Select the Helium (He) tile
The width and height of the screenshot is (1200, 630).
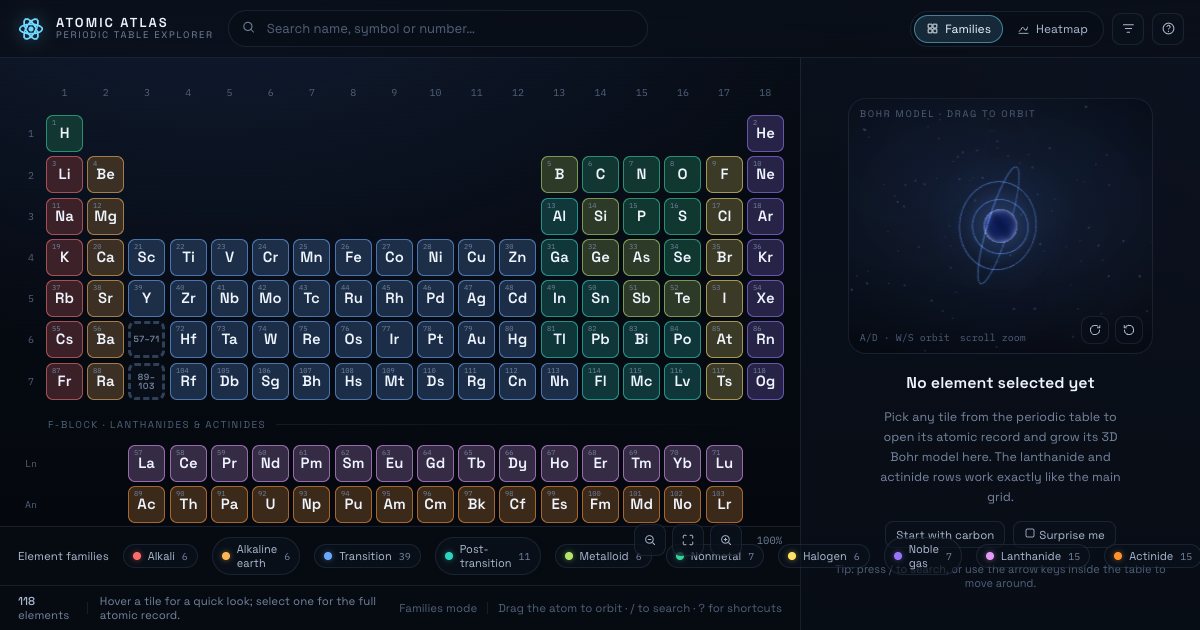click(x=765, y=133)
